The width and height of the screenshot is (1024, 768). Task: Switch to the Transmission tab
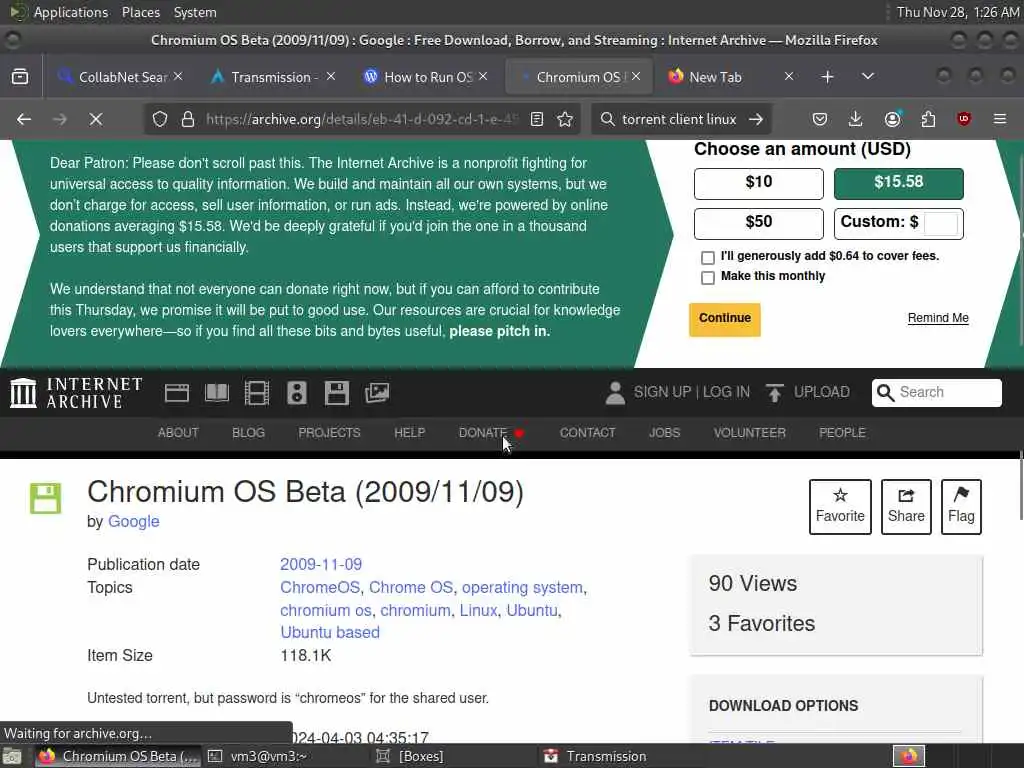[271, 77]
